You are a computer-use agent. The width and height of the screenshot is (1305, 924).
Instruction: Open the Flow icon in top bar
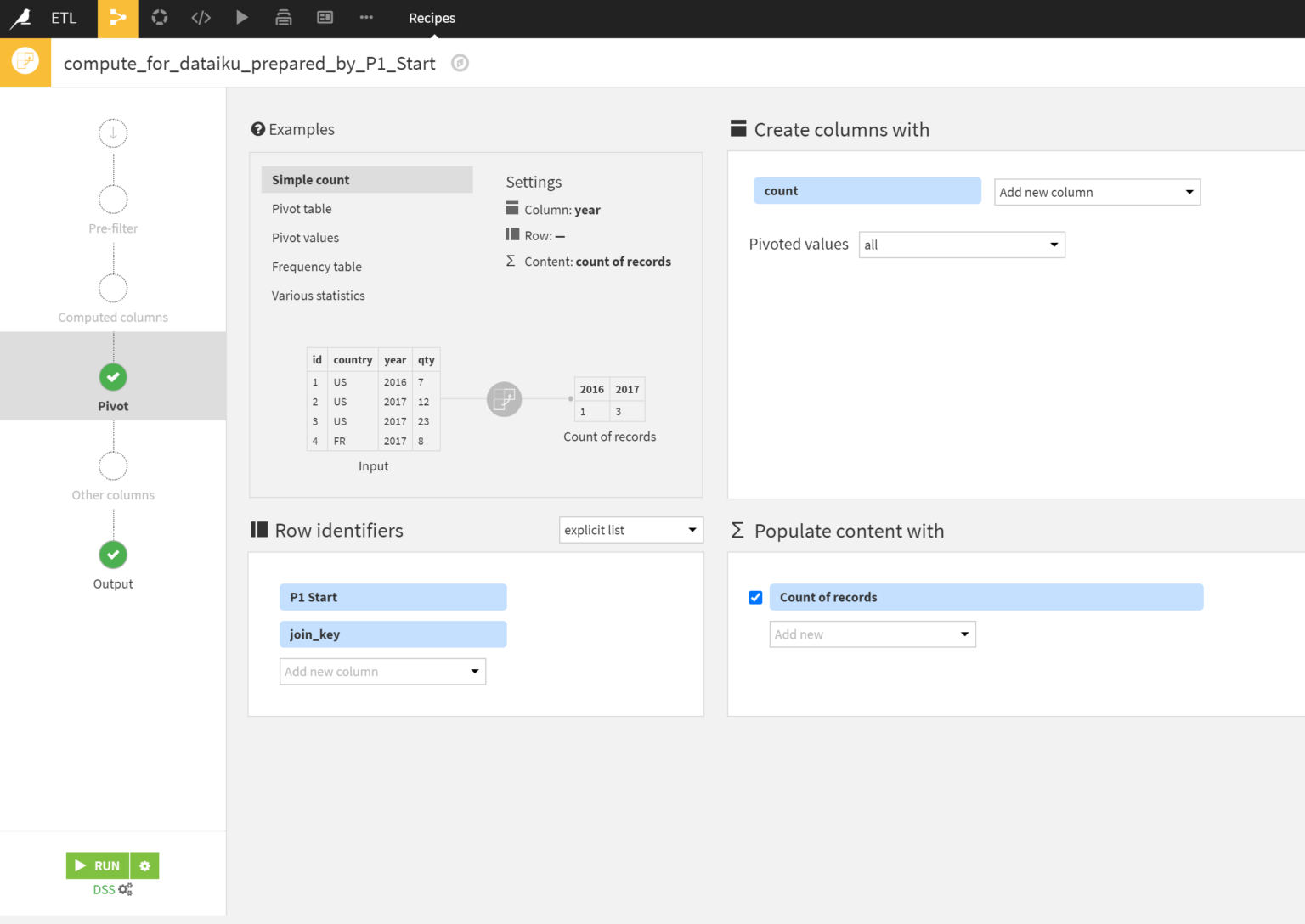pos(118,18)
